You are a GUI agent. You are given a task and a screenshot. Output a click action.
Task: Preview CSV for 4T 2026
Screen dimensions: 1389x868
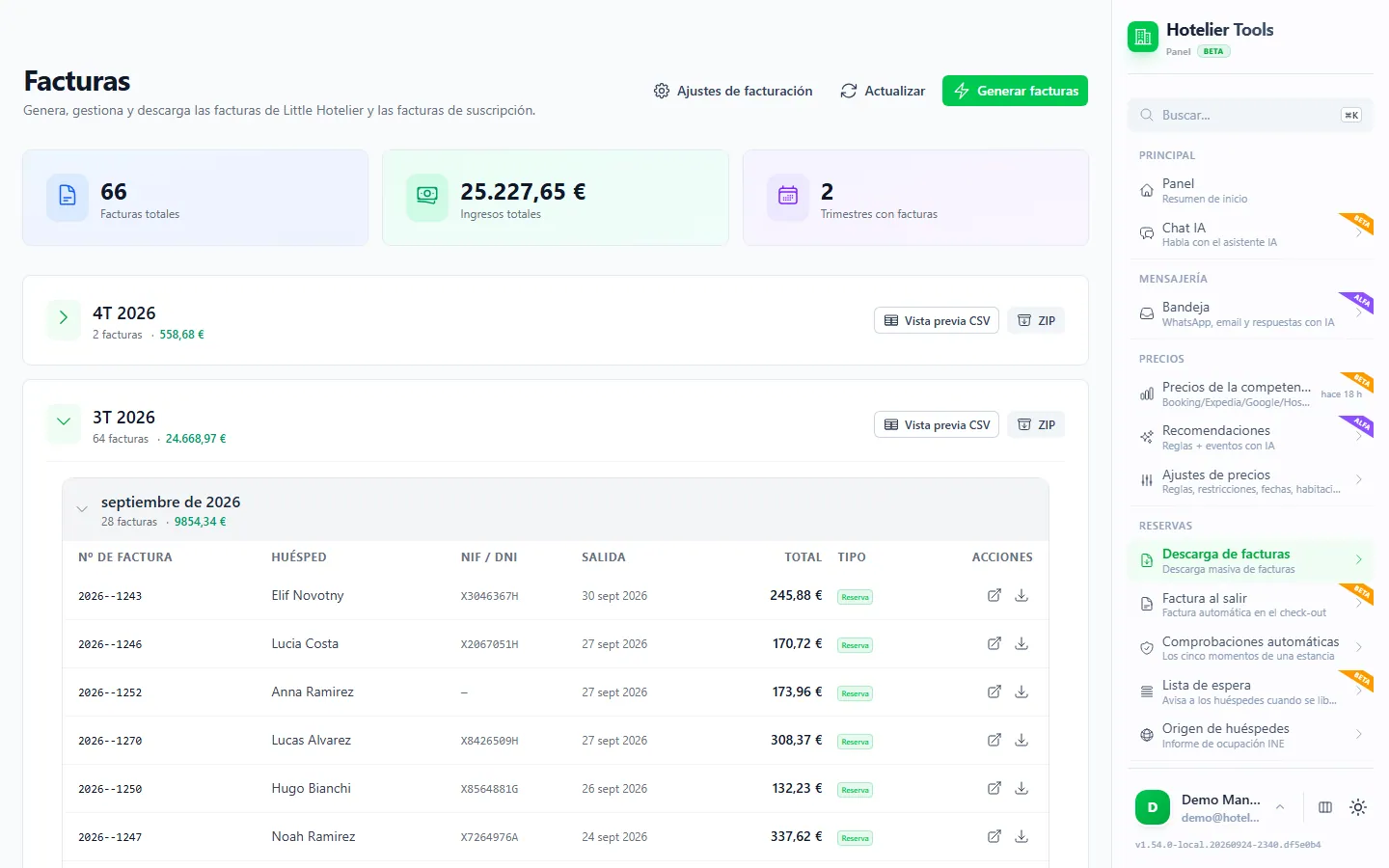(937, 320)
